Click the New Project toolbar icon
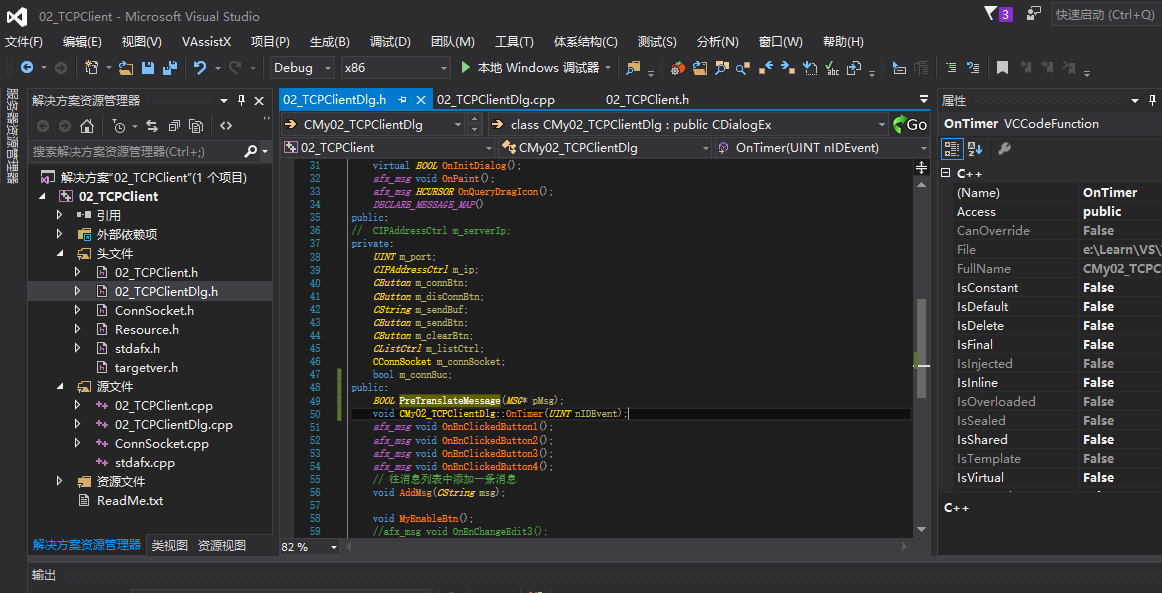The width and height of the screenshot is (1162, 593). 92,67
